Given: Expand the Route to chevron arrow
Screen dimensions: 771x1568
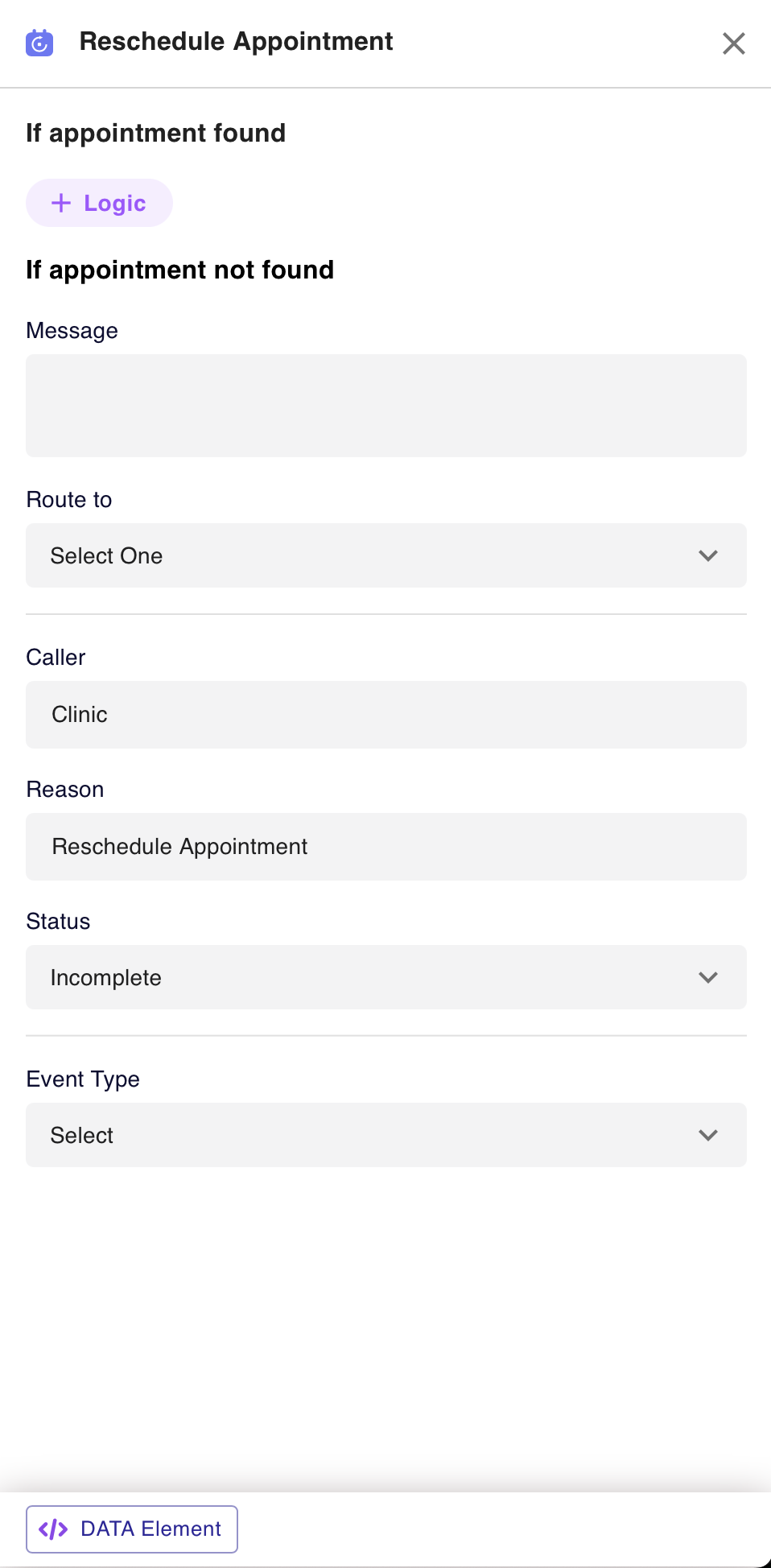Looking at the screenshot, I should click(x=708, y=555).
